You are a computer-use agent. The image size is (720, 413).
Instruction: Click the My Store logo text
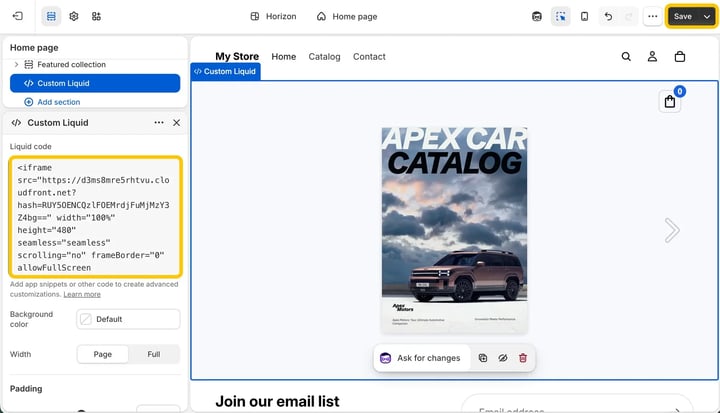point(237,57)
